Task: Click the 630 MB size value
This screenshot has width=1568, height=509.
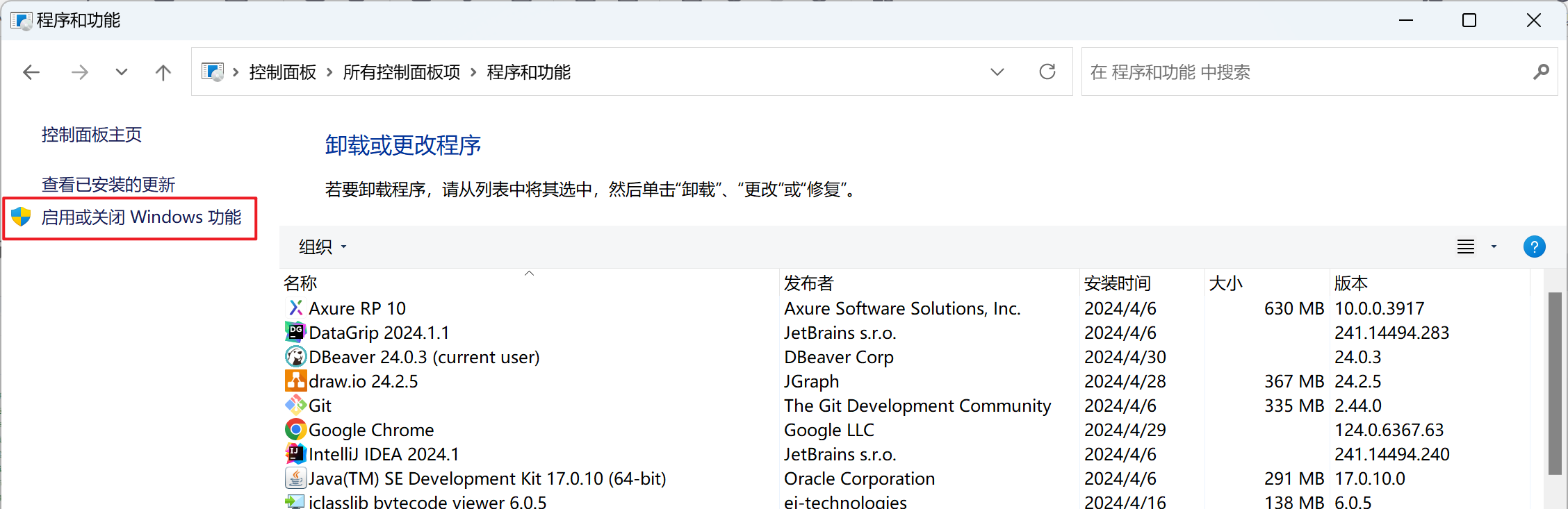Action: pos(1294,308)
